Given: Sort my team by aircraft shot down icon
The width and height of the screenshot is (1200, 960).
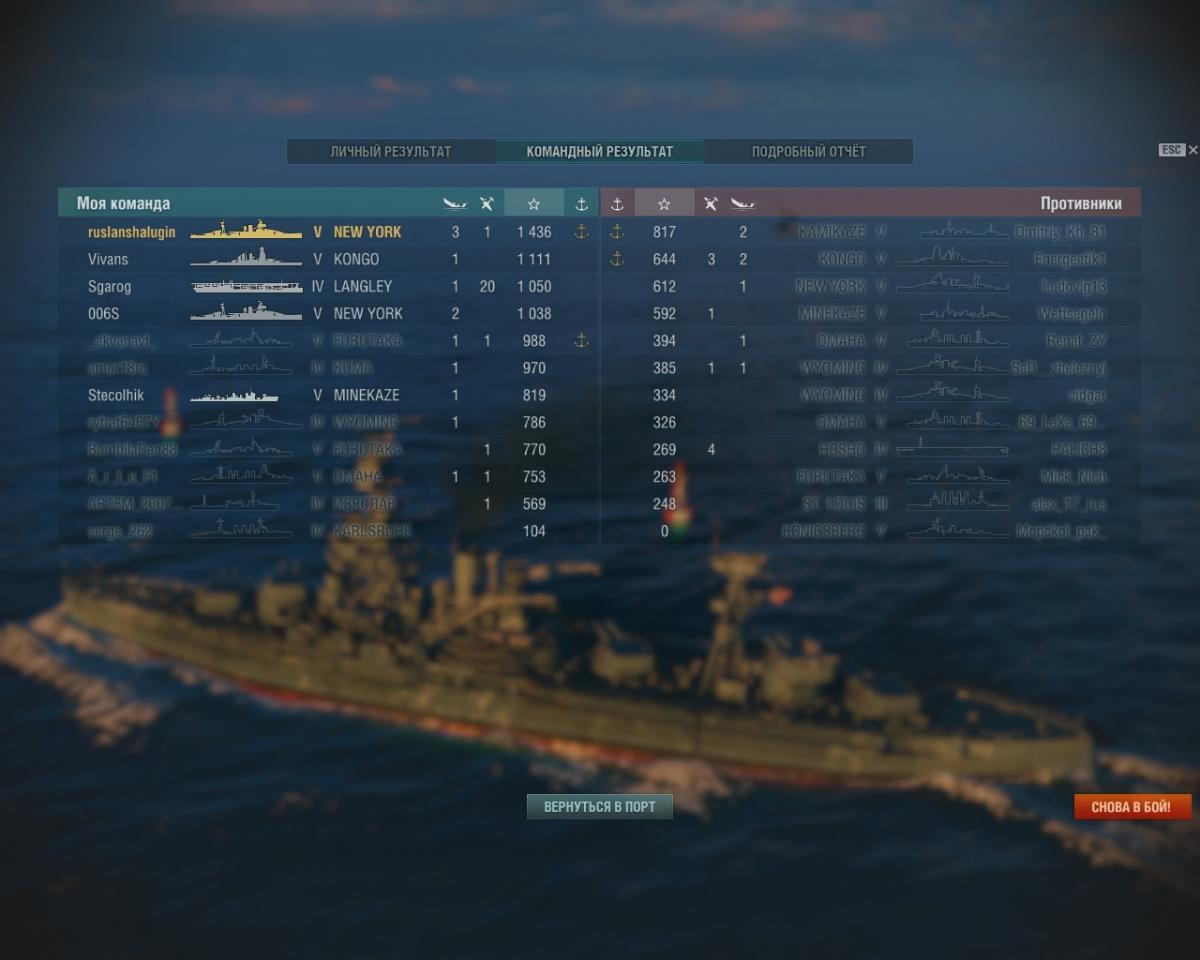Looking at the screenshot, I should tap(486, 204).
